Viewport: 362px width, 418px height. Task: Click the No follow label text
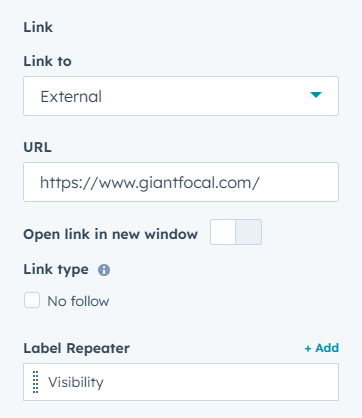(78, 301)
